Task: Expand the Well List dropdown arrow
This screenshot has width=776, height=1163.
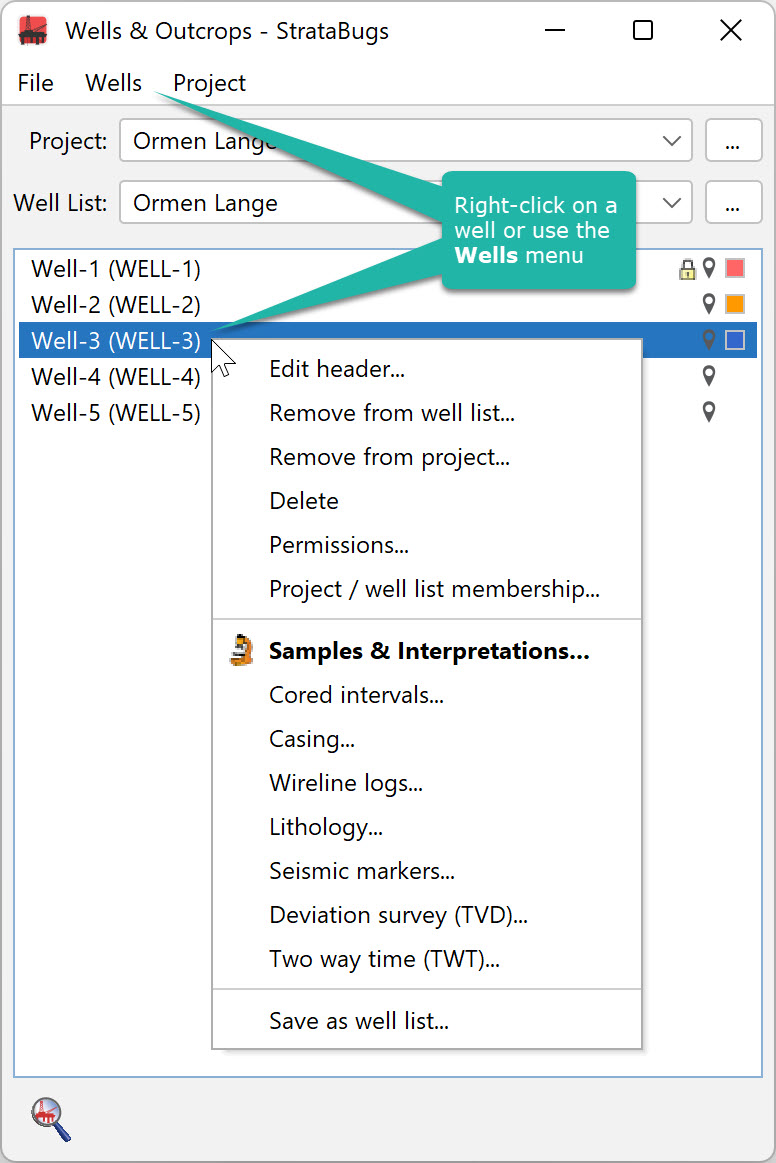Action: pos(671,202)
